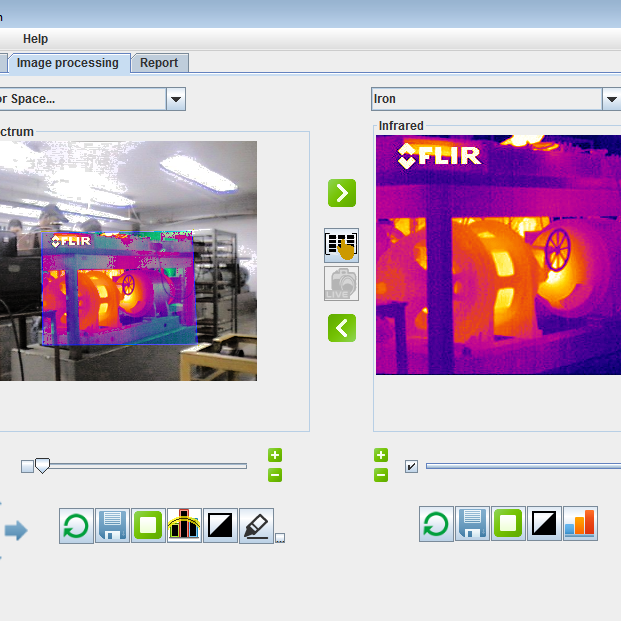Image resolution: width=621 pixels, height=621 pixels.
Task: Click the left toolbar refresh icon
Action: tap(77, 525)
